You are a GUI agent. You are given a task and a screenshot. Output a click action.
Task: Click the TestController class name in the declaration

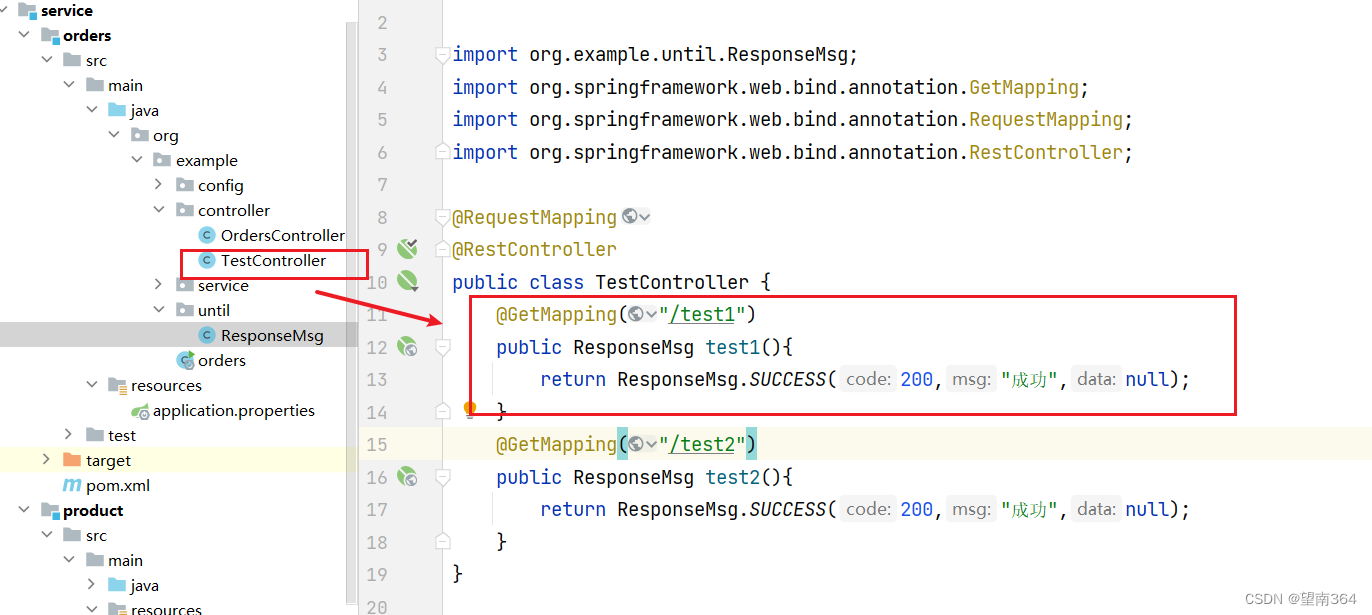pos(672,282)
